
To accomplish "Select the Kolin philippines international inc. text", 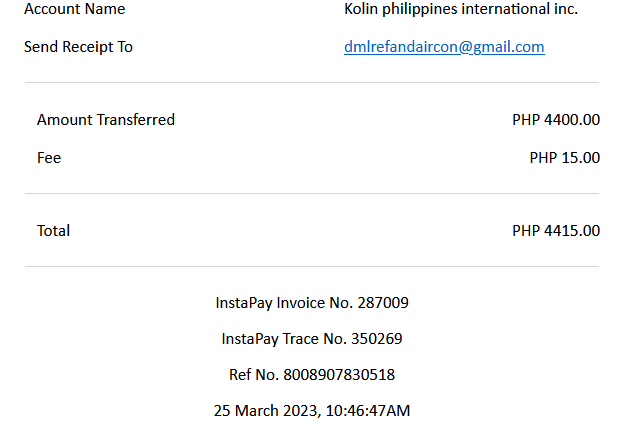I will point(461,9).
